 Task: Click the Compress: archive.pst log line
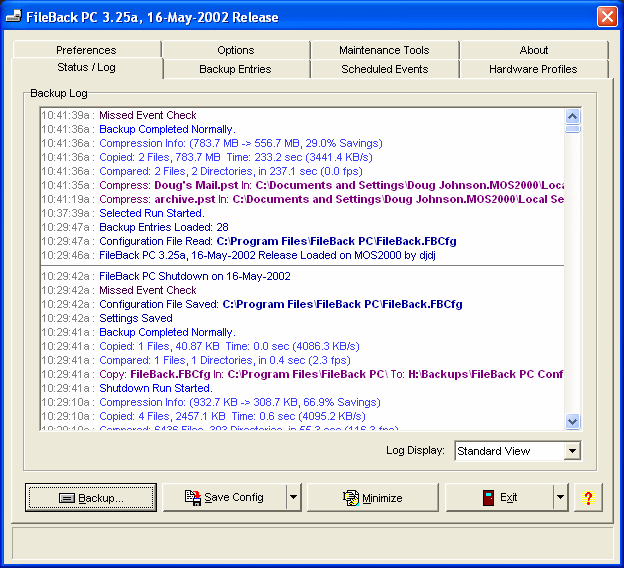click(302, 199)
